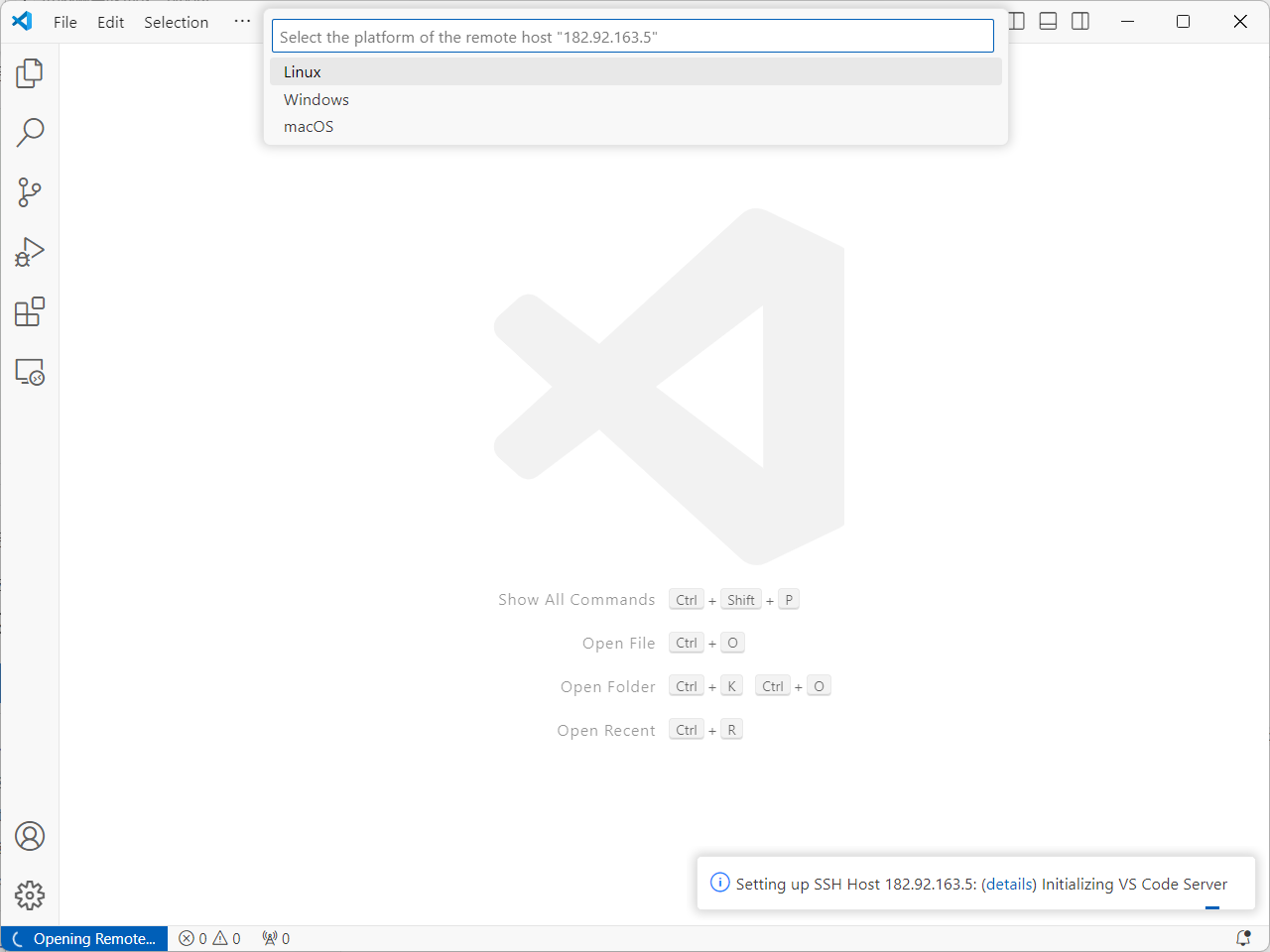
Task: Select macOS as the remote platform
Action: click(x=636, y=126)
